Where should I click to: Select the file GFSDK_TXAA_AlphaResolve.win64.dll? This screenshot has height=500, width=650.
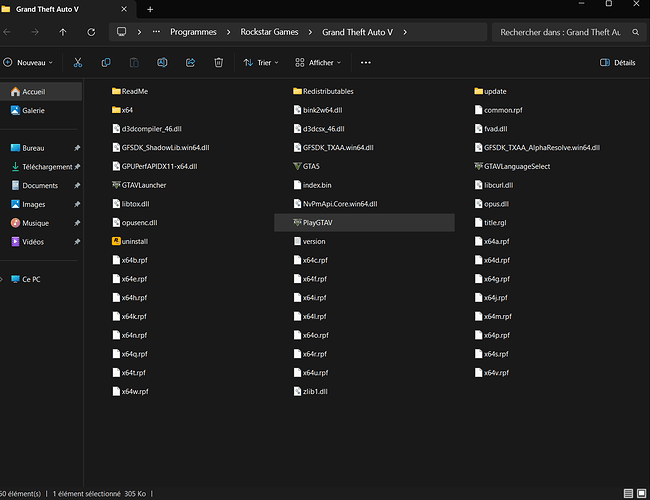537,148
